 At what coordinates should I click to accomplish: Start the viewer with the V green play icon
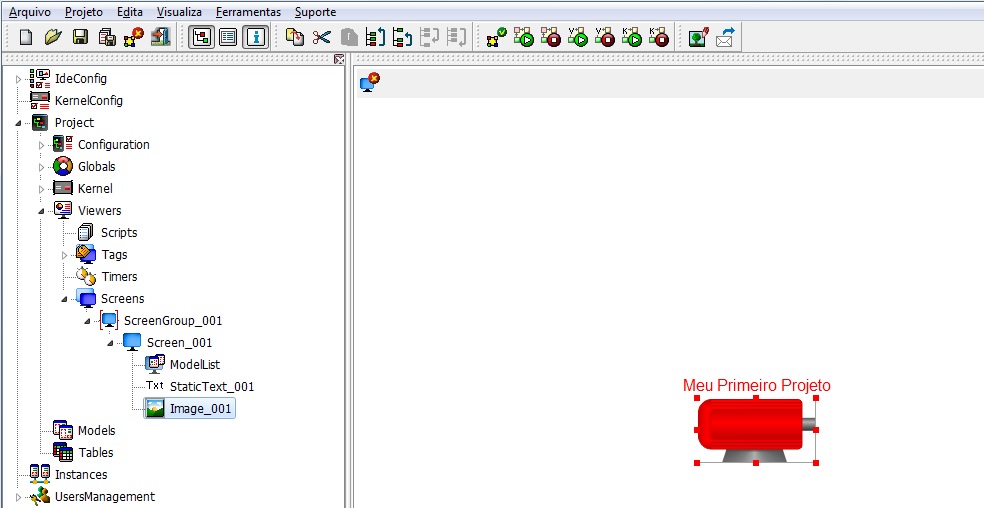point(577,37)
